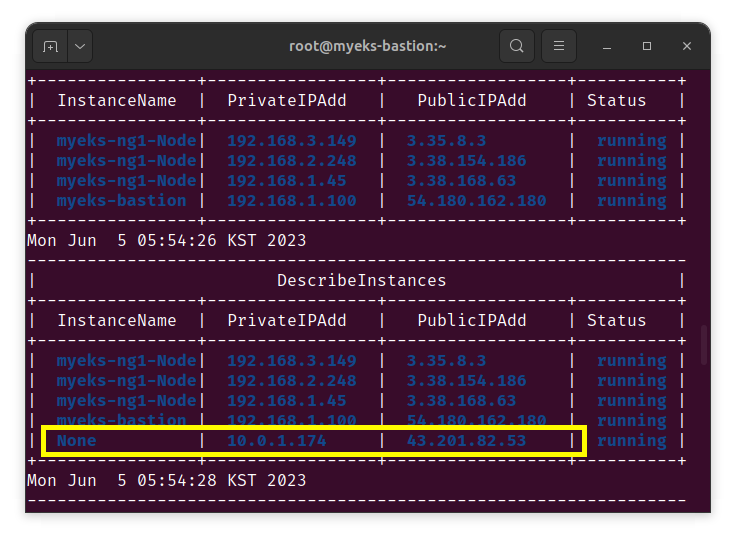Image resolution: width=736 pixels, height=541 pixels.
Task: Click 3.35.8.3 in the upper table
Action: pyautogui.click(x=446, y=141)
